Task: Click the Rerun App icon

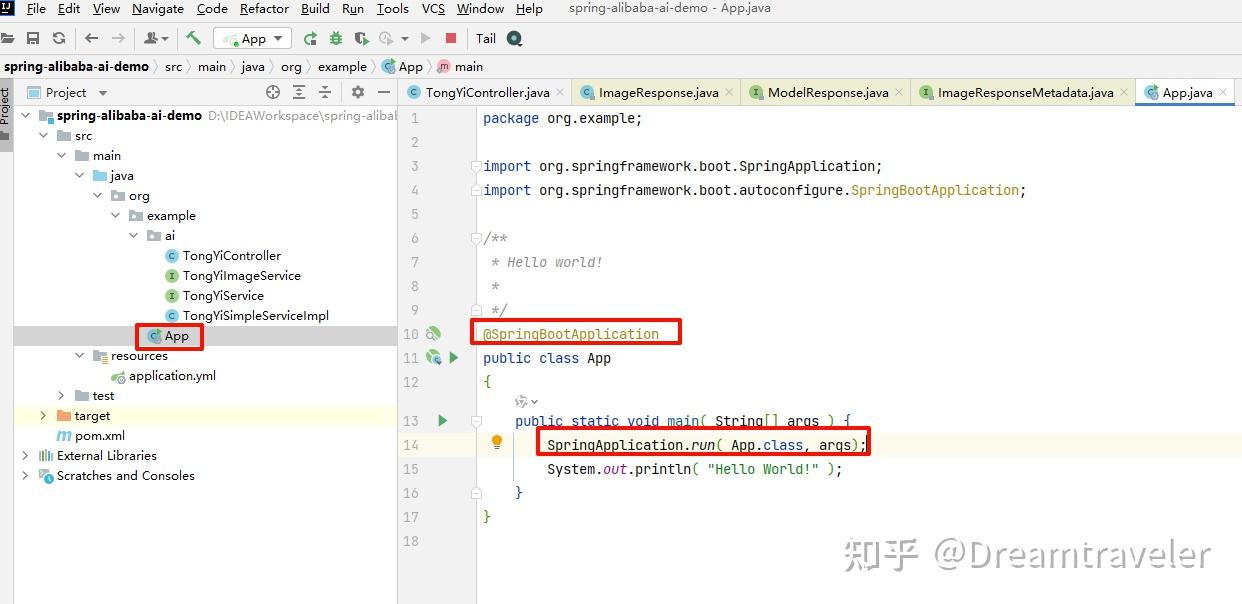Action: tap(310, 38)
